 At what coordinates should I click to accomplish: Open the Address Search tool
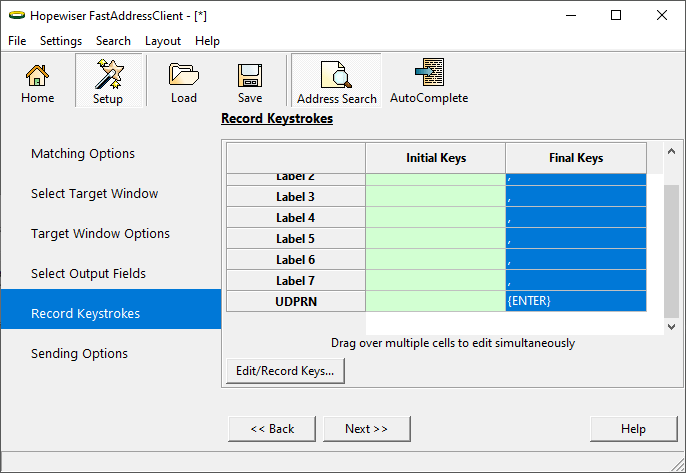click(x=336, y=81)
